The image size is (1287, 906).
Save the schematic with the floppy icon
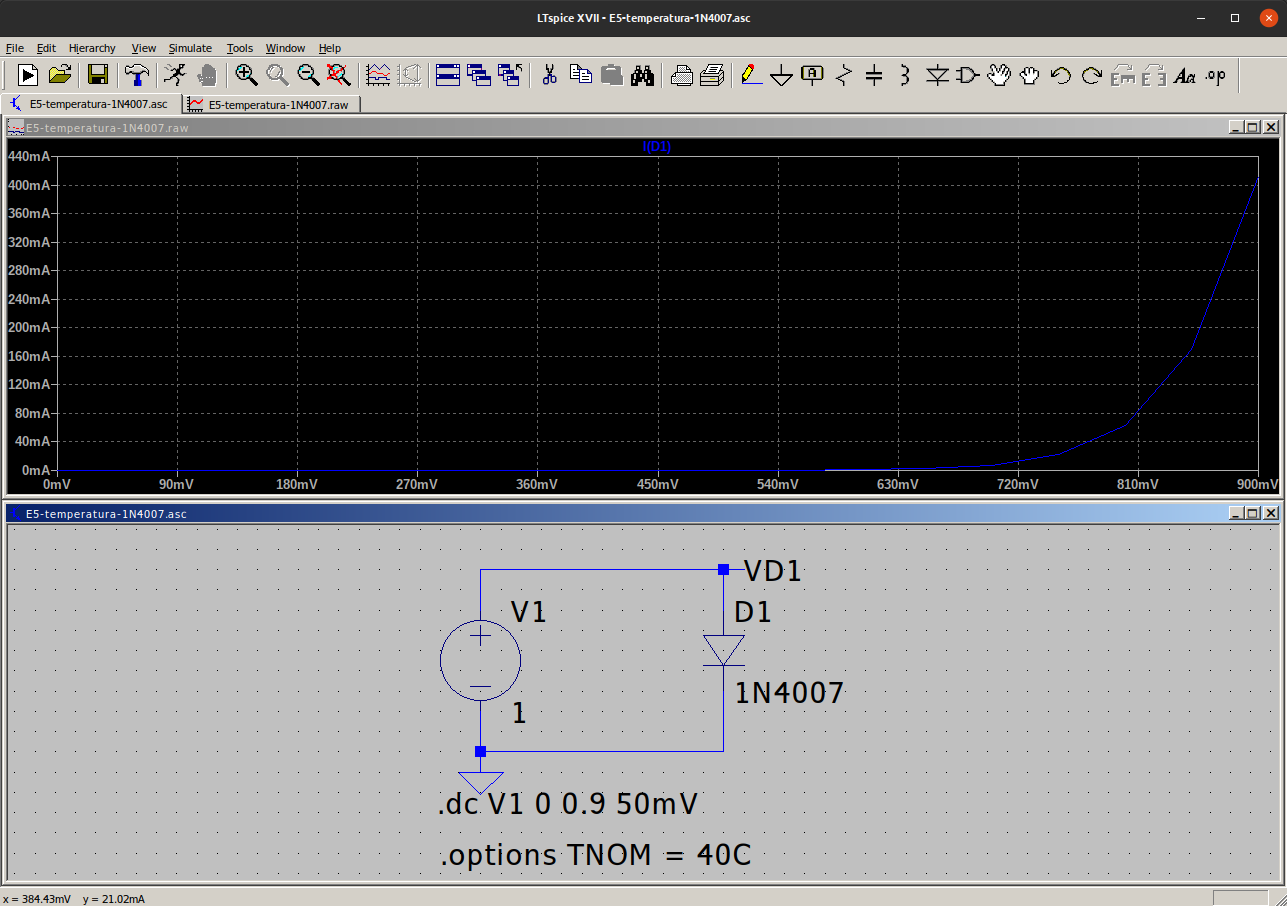[x=97, y=74]
